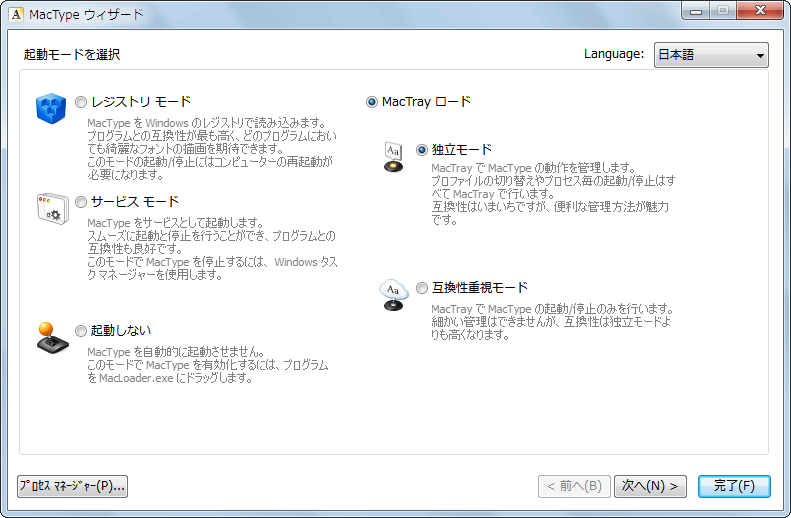Click the service mode gear window icon
The width and height of the screenshot is (791, 518).
(x=52, y=209)
